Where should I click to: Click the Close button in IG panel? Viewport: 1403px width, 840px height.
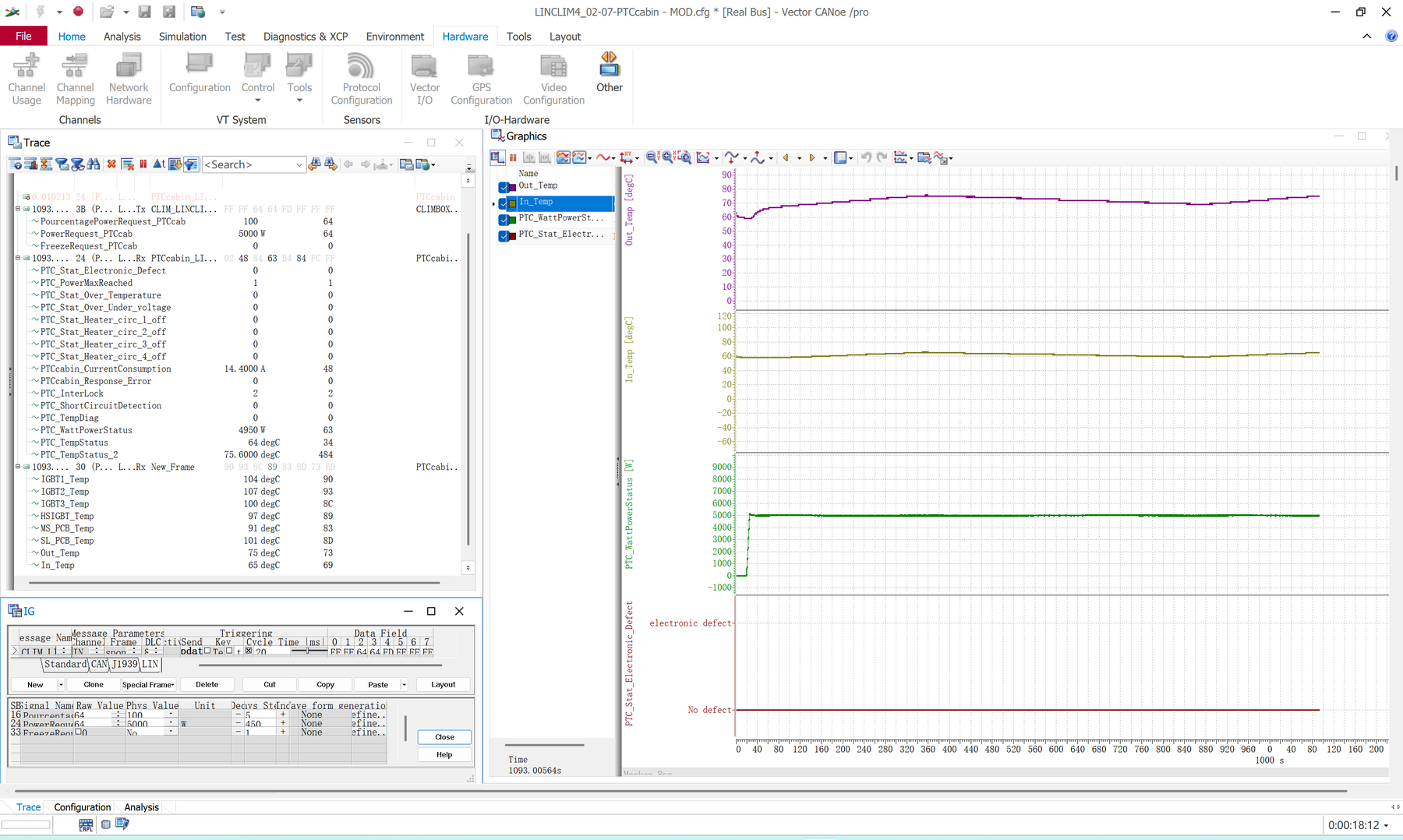click(444, 737)
